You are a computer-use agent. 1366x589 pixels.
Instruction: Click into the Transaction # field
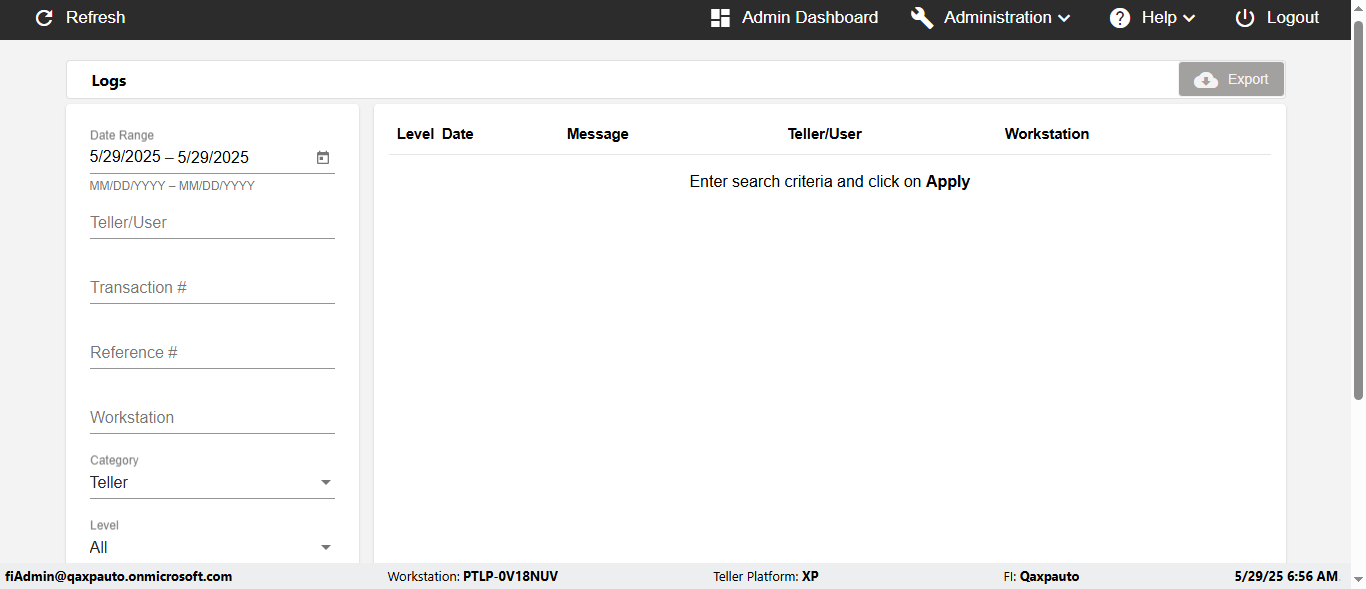point(212,288)
